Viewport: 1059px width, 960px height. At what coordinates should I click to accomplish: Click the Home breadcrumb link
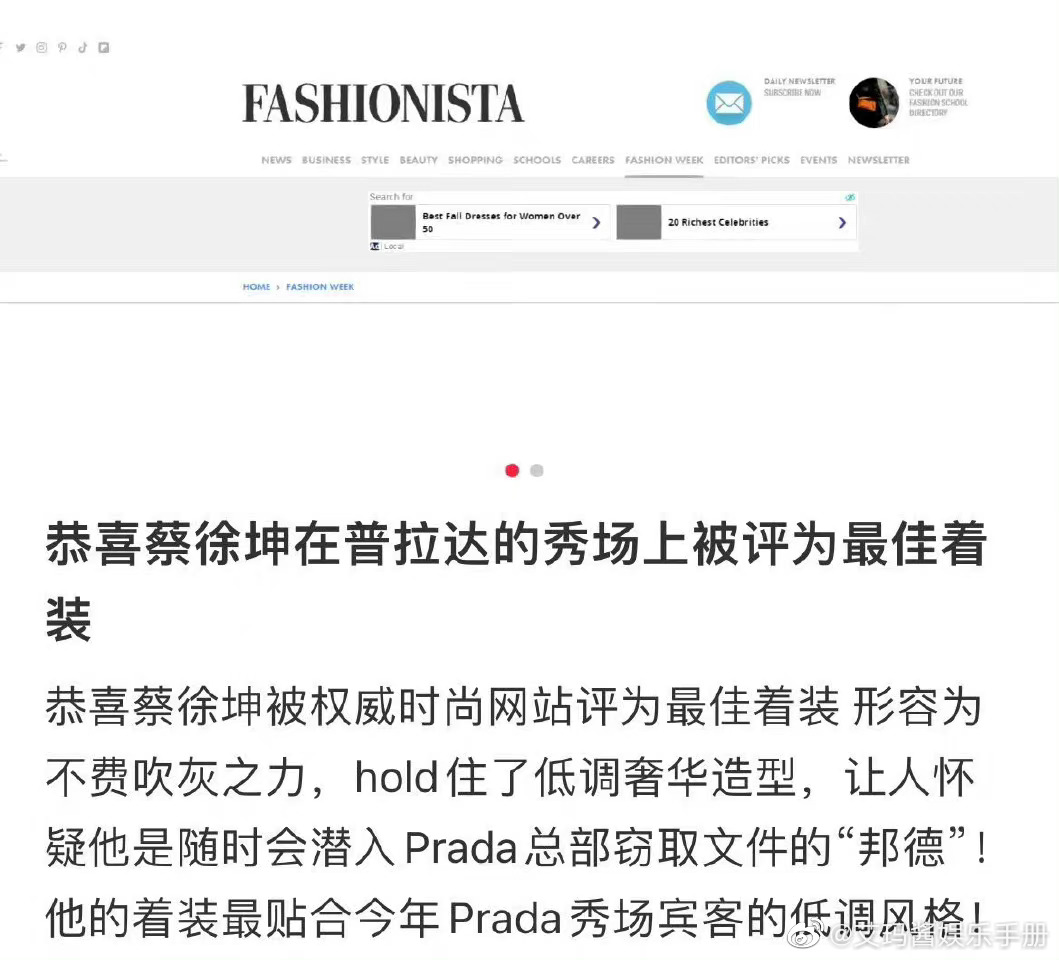click(x=257, y=287)
